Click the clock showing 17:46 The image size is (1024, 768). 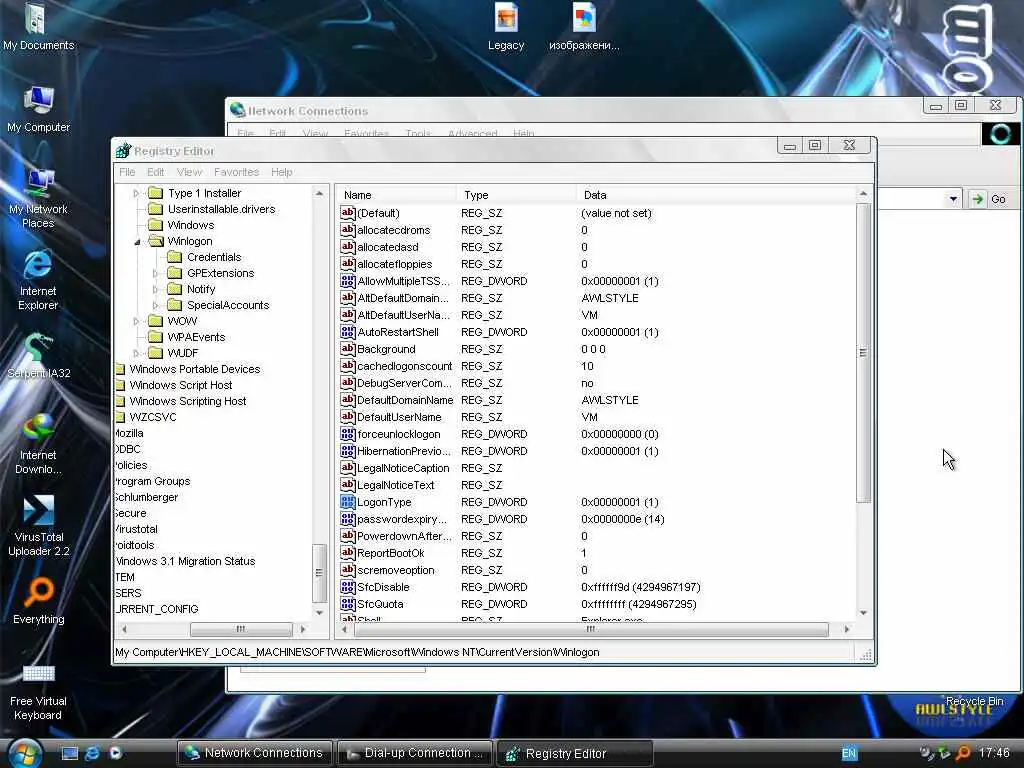[994, 753]
